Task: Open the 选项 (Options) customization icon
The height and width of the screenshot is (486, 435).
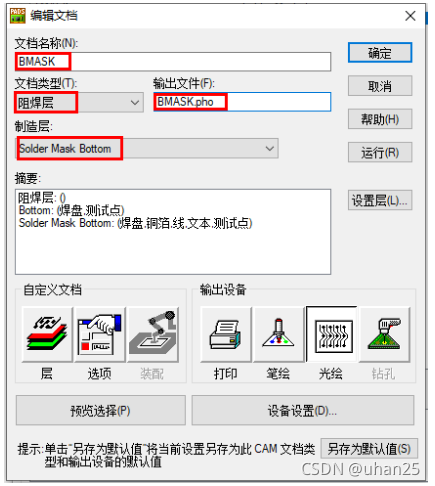Action: [100, 334]
